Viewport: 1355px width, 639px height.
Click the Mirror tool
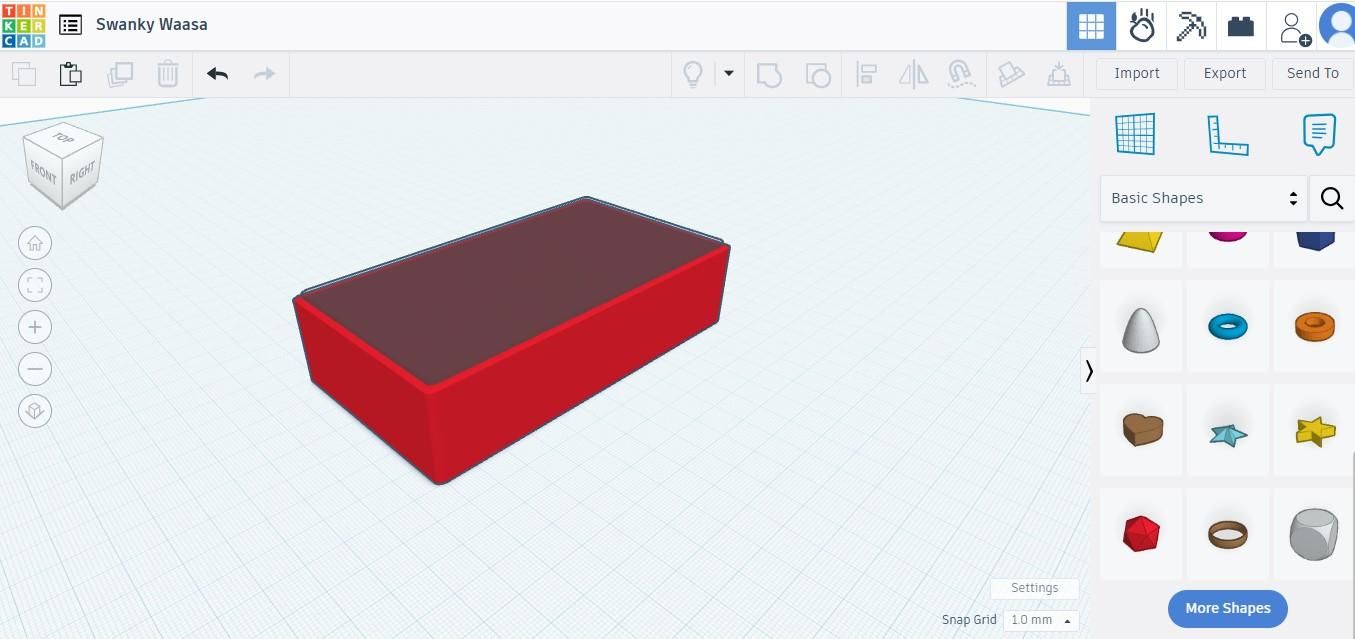pyautogui.click(x=914, y=74)
